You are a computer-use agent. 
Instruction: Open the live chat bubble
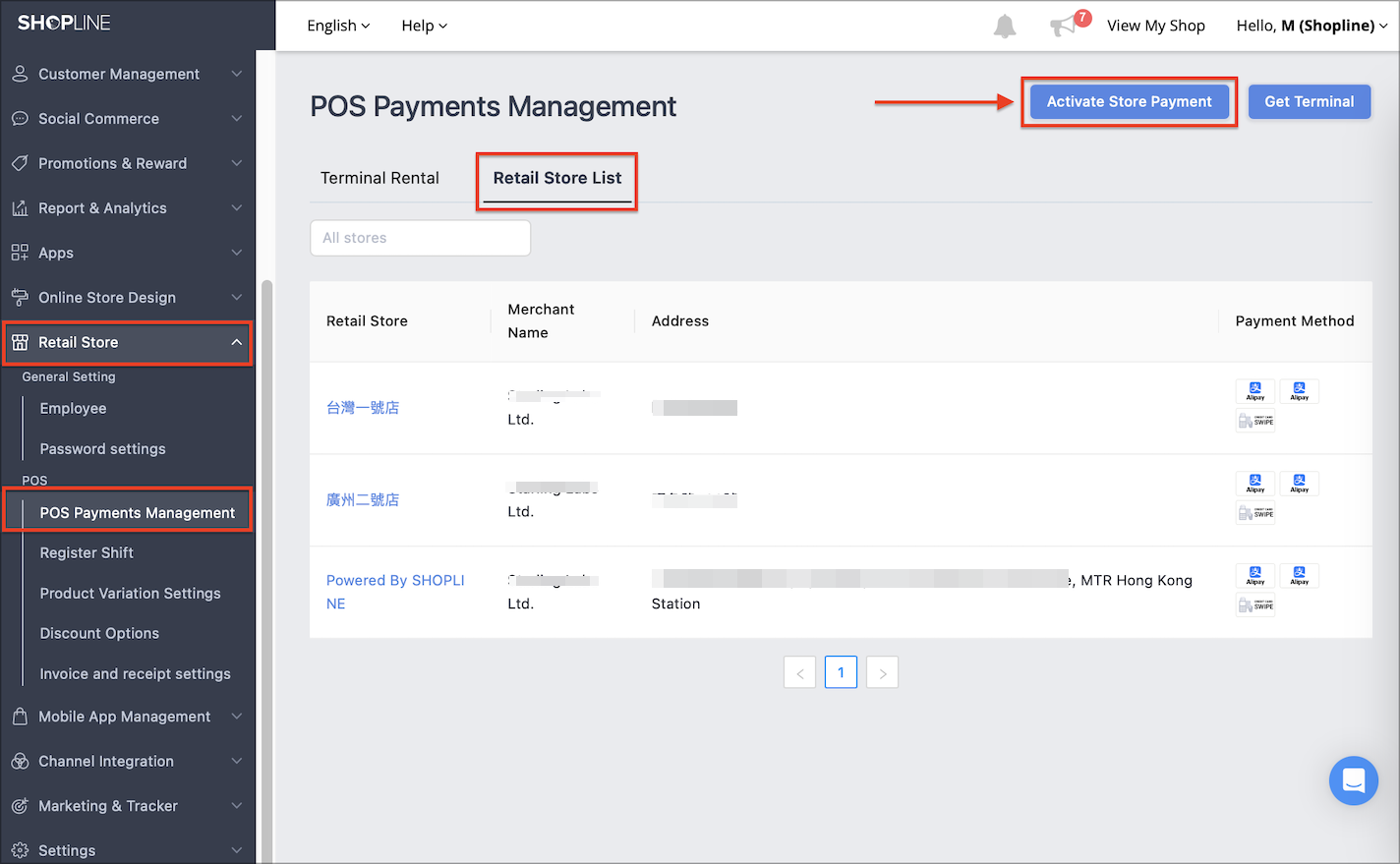(1354, 780)
